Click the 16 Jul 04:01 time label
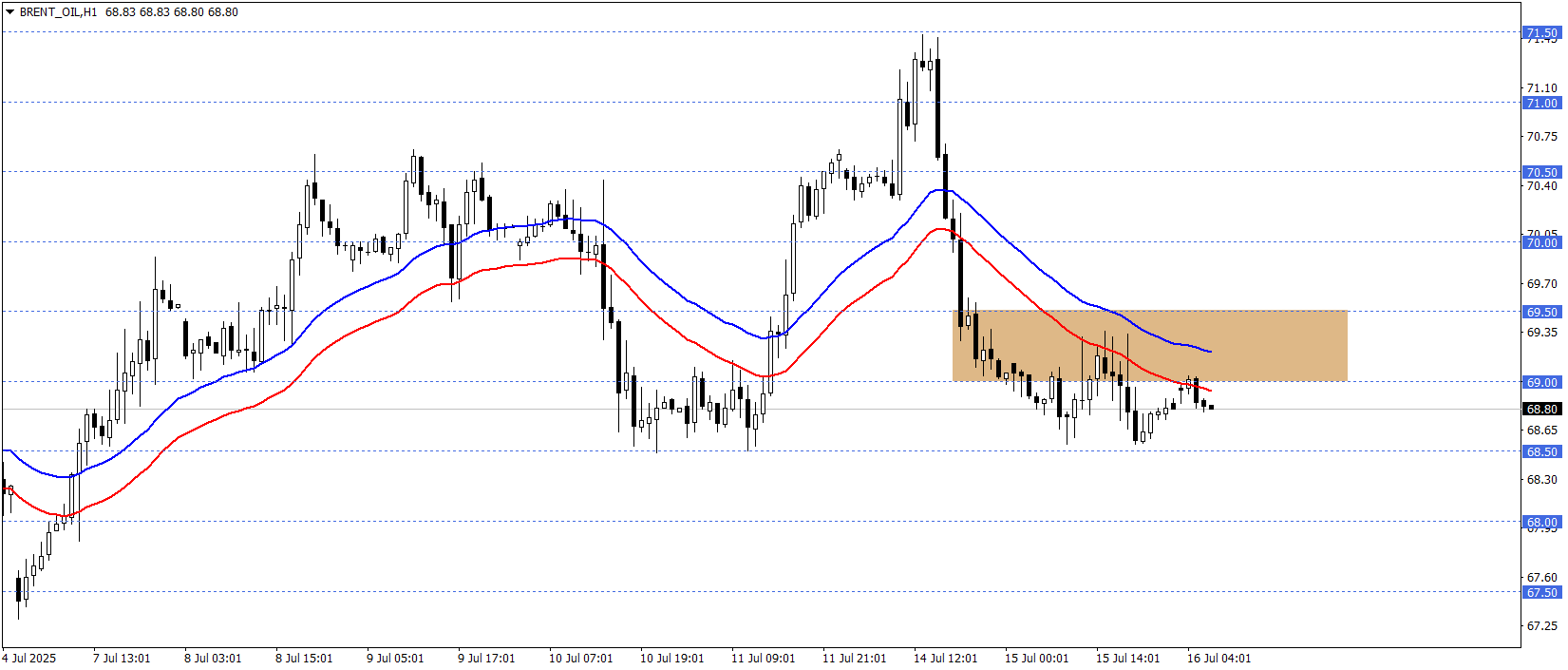Screen dimensions: 1568x670 coord(1219,658)
